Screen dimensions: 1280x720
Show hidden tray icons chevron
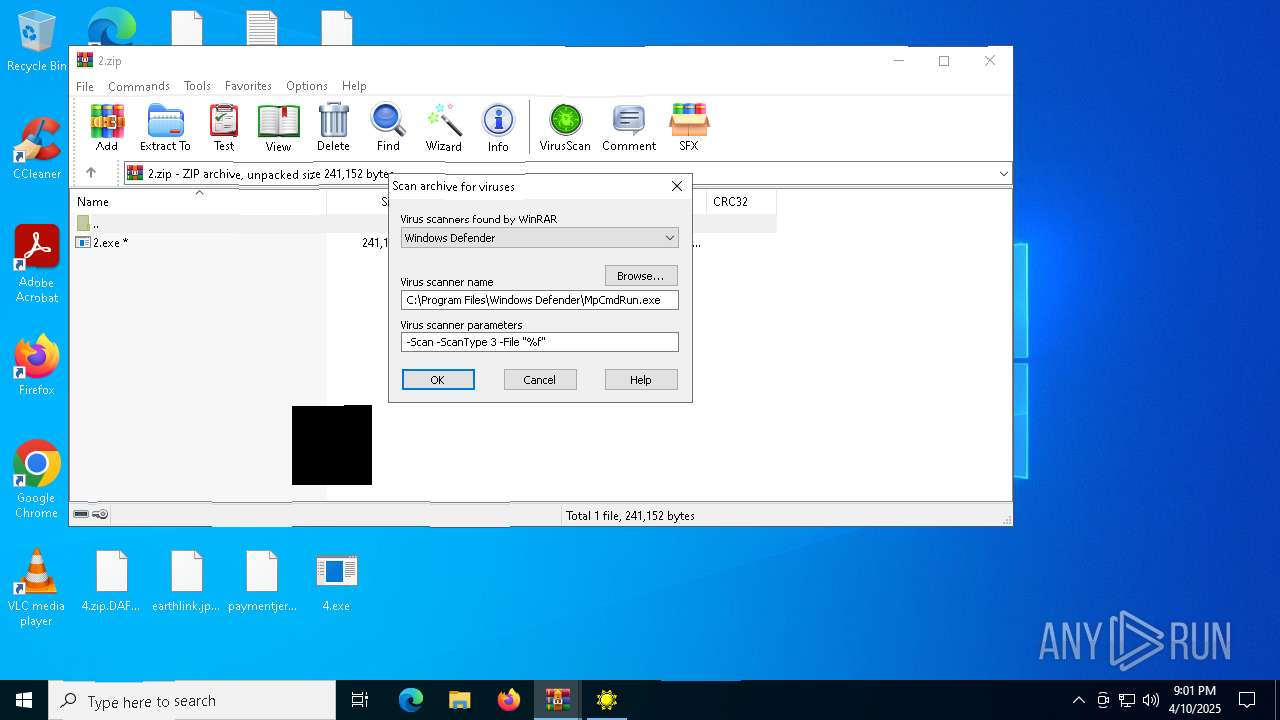1078,700
